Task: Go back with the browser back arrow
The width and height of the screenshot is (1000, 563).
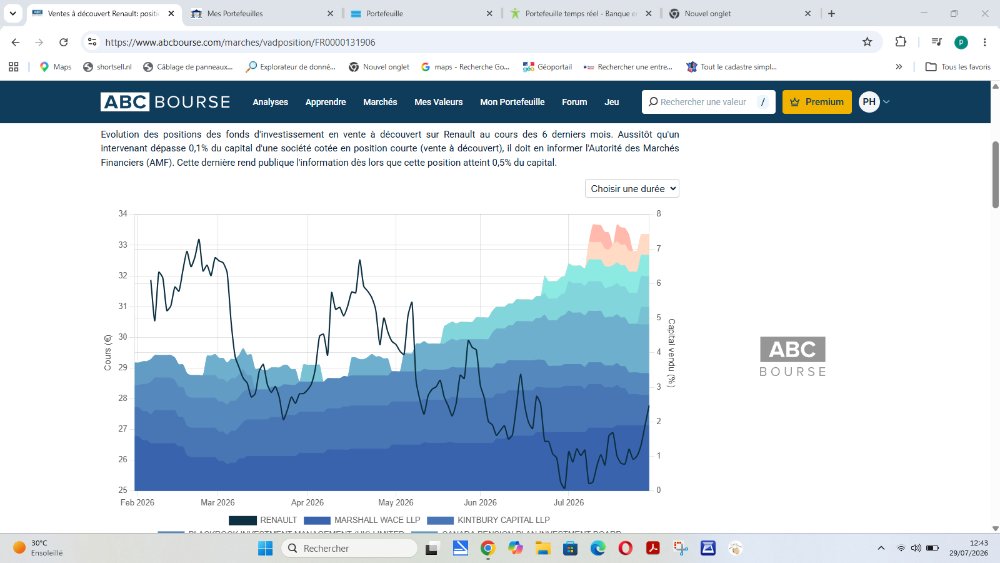Action: click(x=15, y=42)
